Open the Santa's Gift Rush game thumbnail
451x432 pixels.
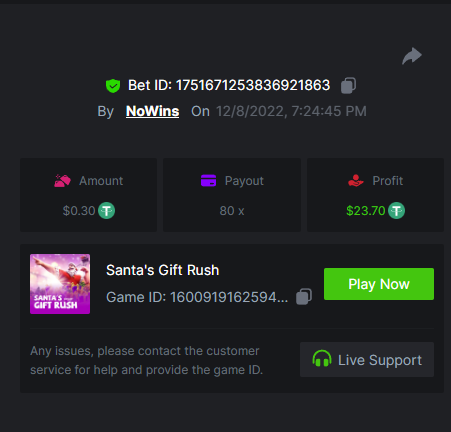60,284
